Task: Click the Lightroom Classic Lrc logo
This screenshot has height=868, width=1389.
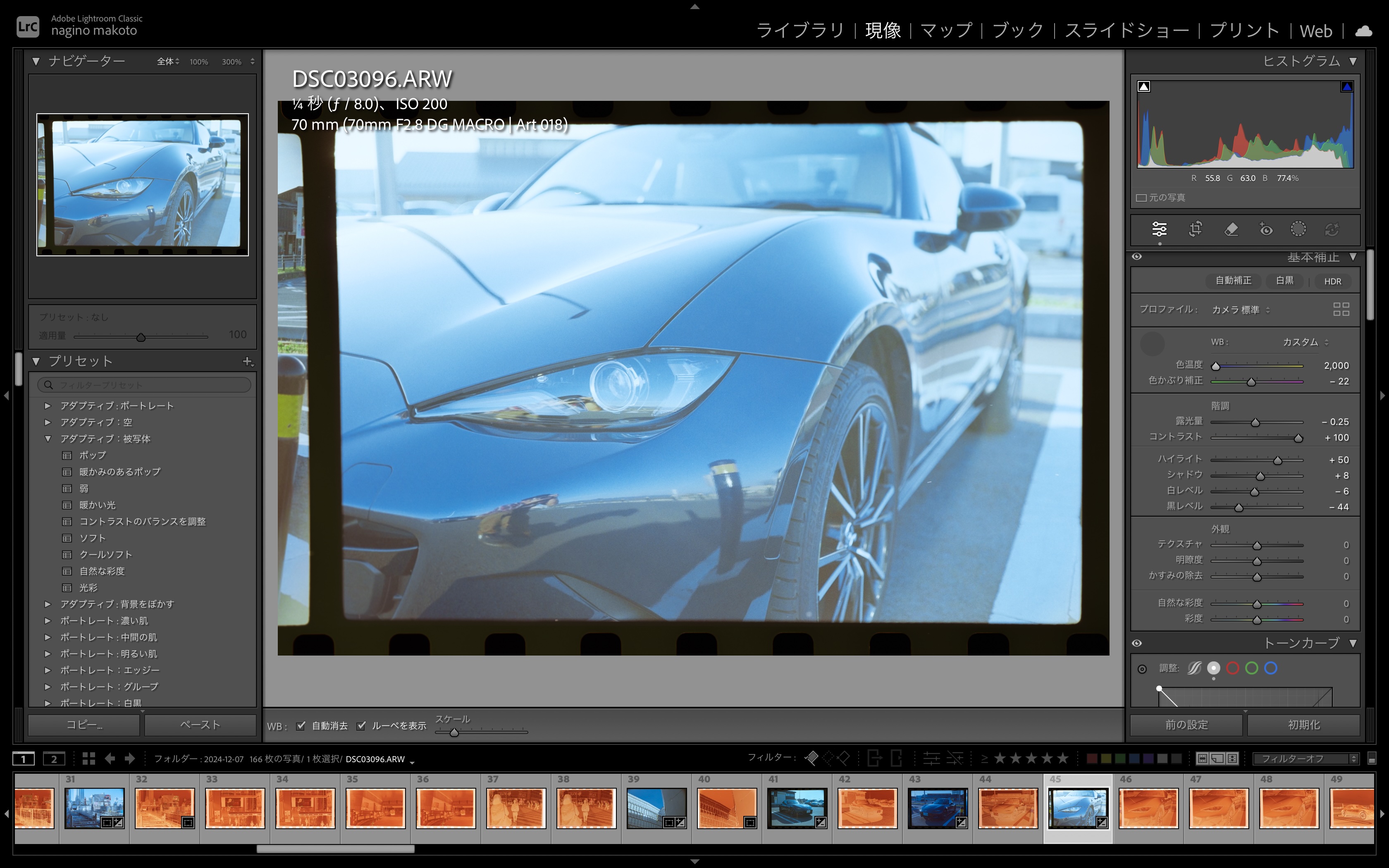Action: click(x=28, y=26)
